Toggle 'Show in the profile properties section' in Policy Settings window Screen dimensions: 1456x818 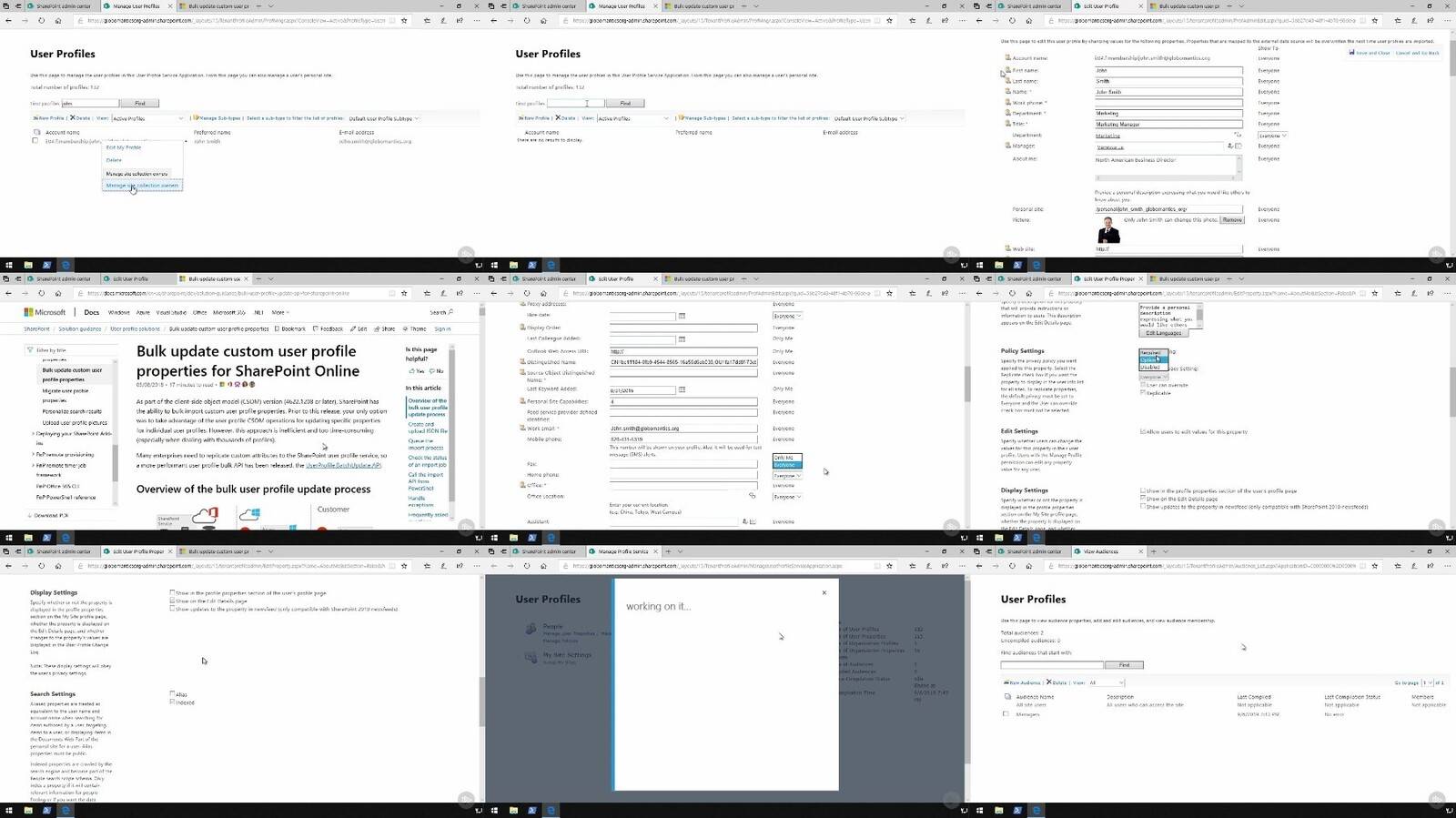click(1143, 490)
